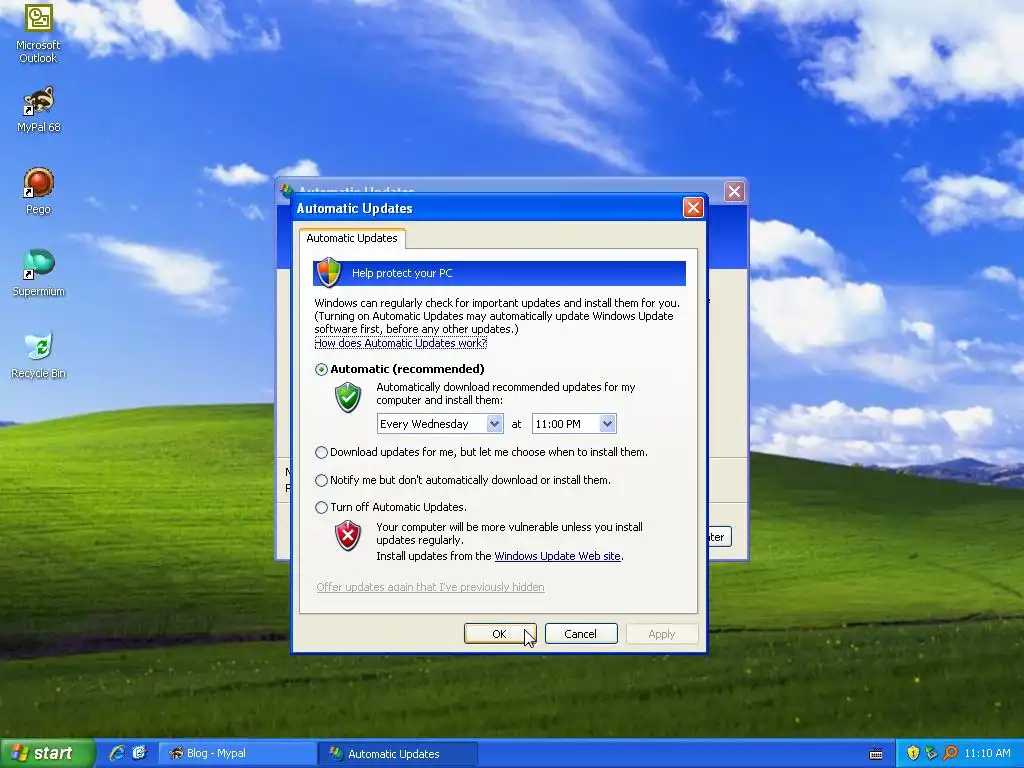Click the 11:10 AM taskbar clock
This screenshot has width=1024, height=768.
click(987, 753)
